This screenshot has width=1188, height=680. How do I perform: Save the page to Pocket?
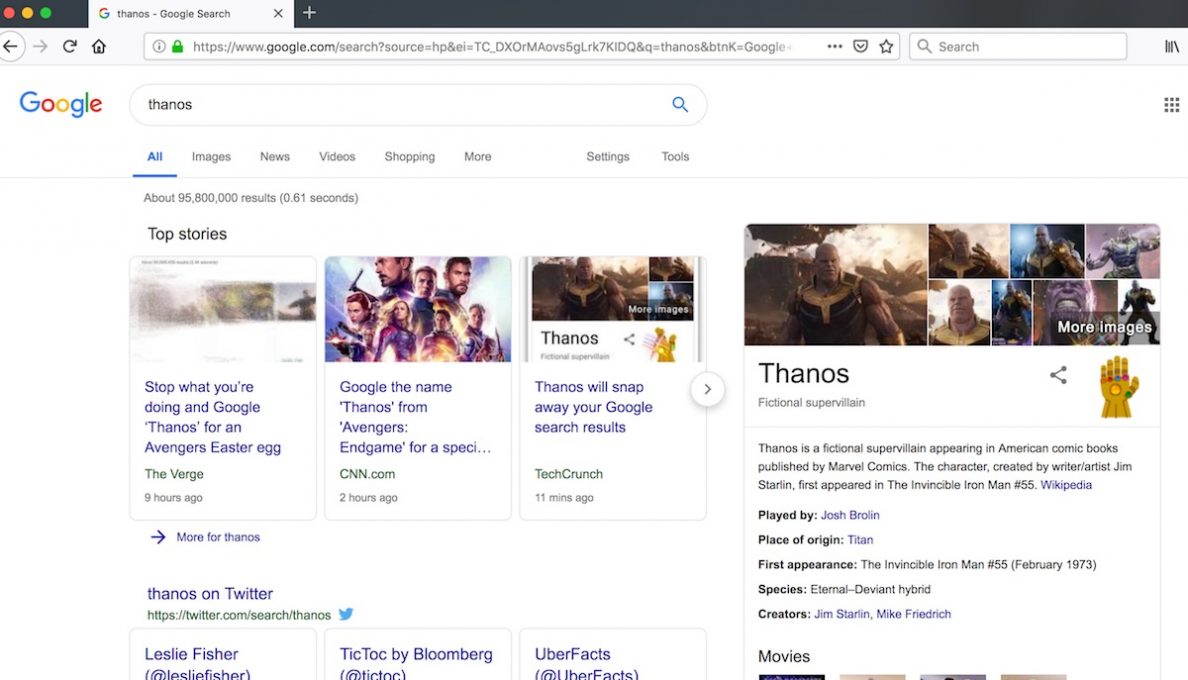[860, 46]
